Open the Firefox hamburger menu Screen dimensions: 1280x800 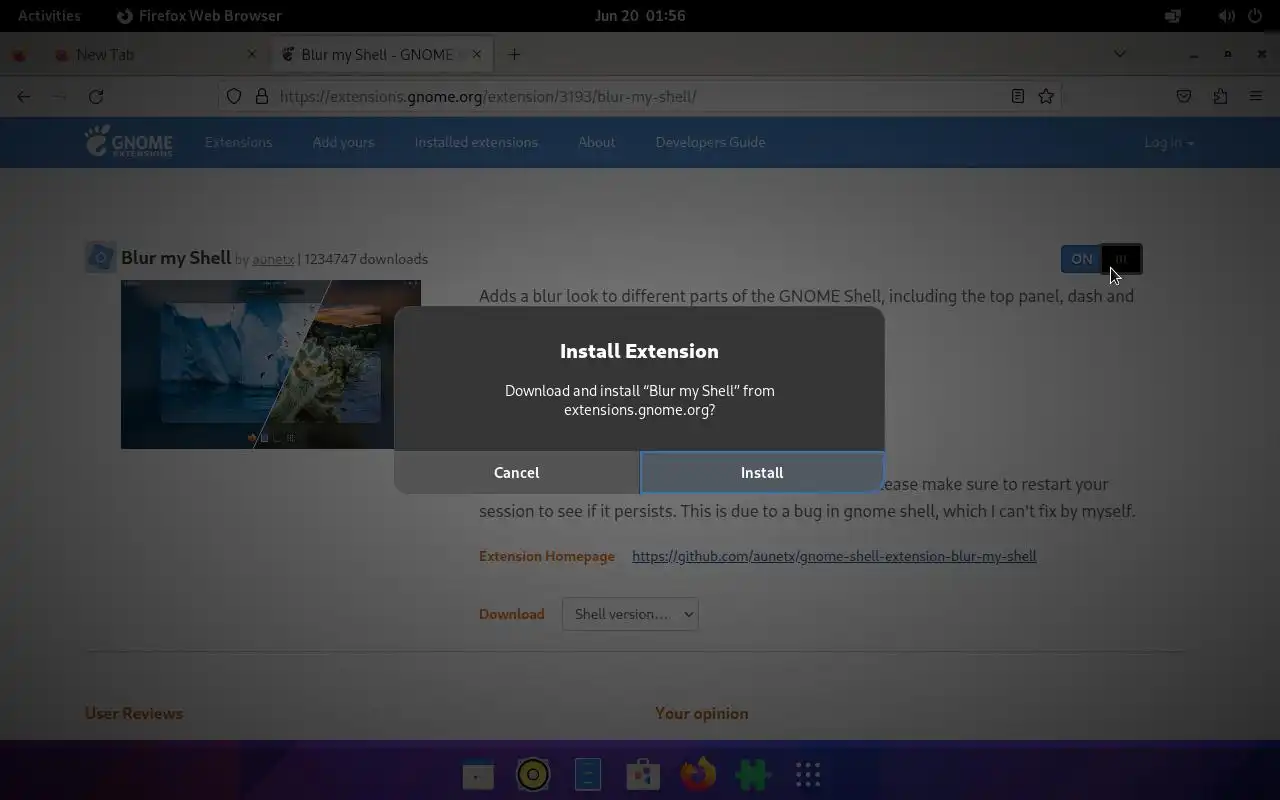tap(1256, 96)
